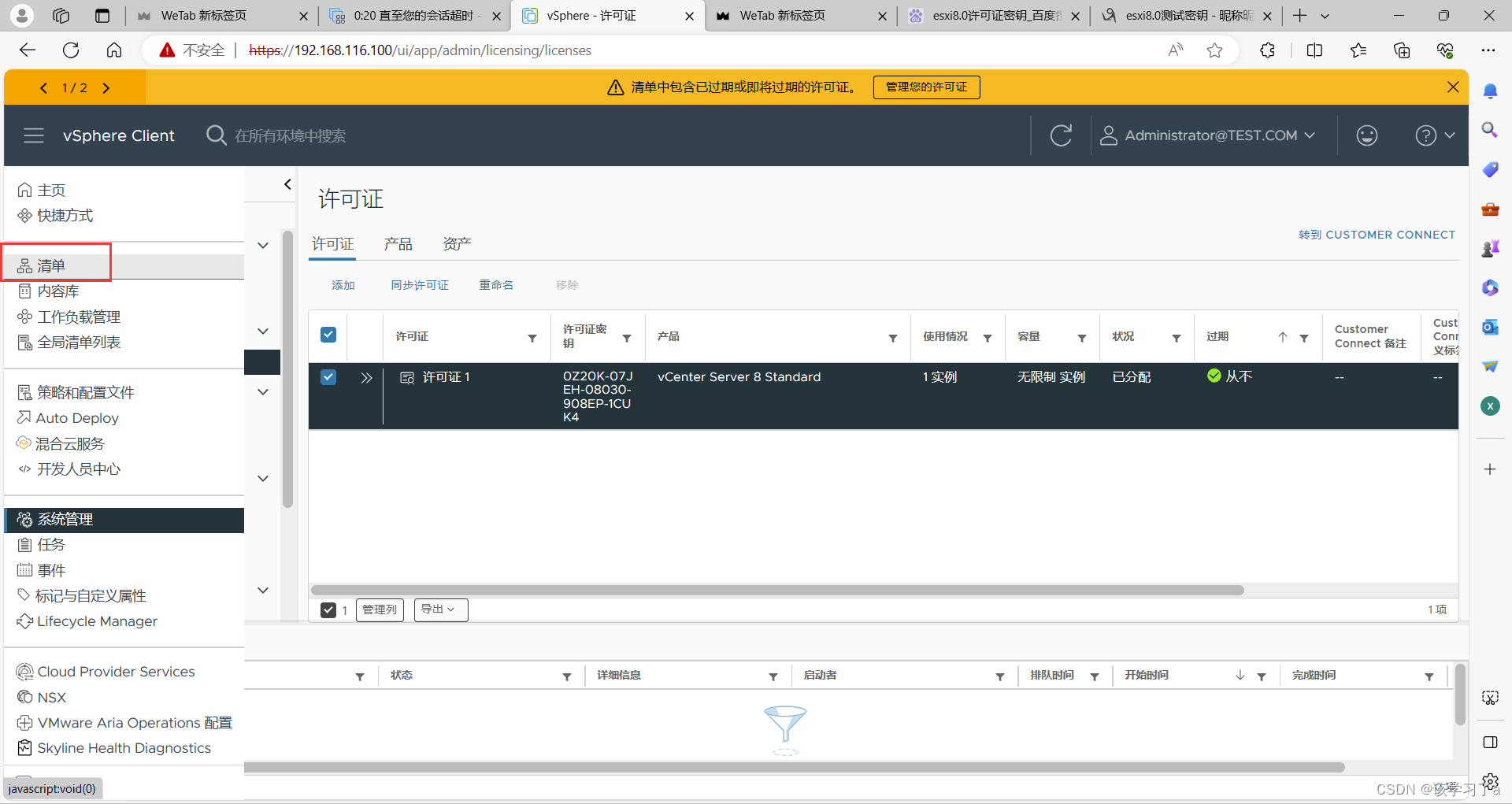Click the refresh icon in vSphere header
Image resolution: width=1512 pixels, height=804 pixels.
pyautogui.click(x=1061, y=135)
